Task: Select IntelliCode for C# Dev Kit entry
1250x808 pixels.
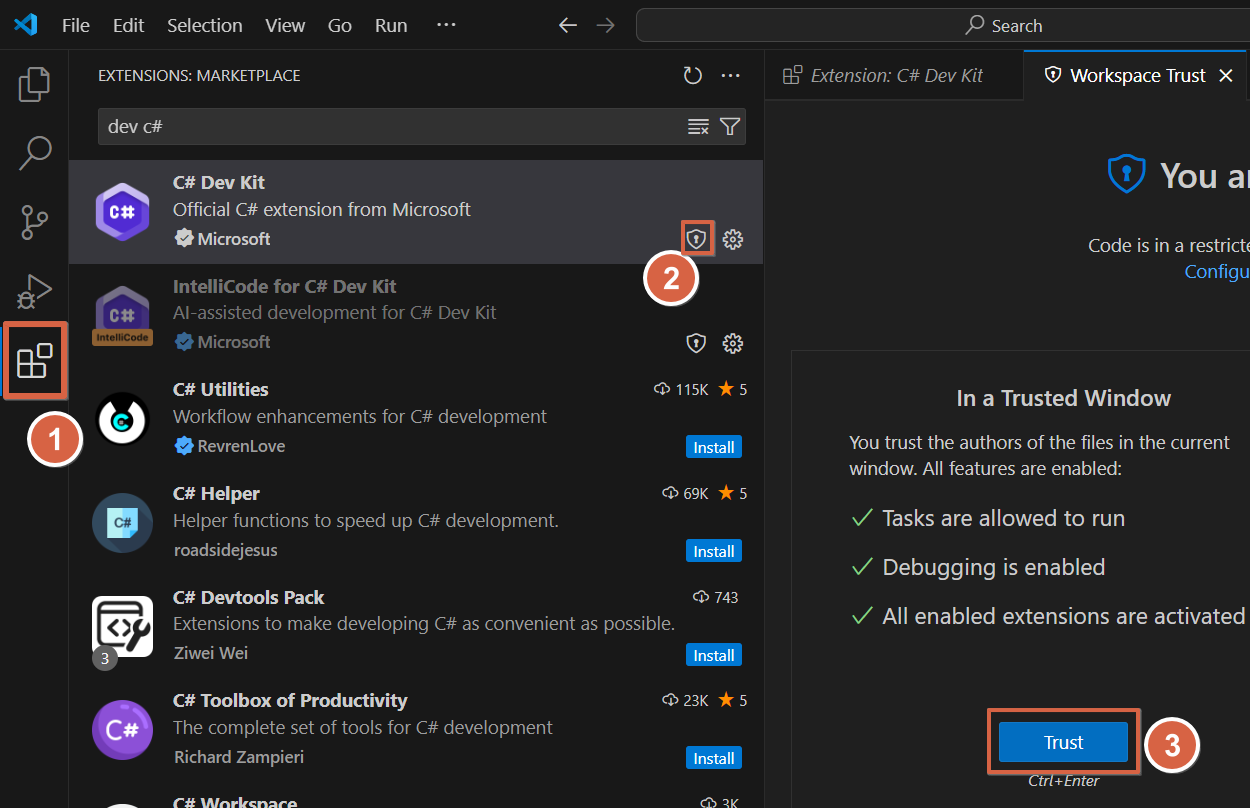Action: [x=416, y=316]
